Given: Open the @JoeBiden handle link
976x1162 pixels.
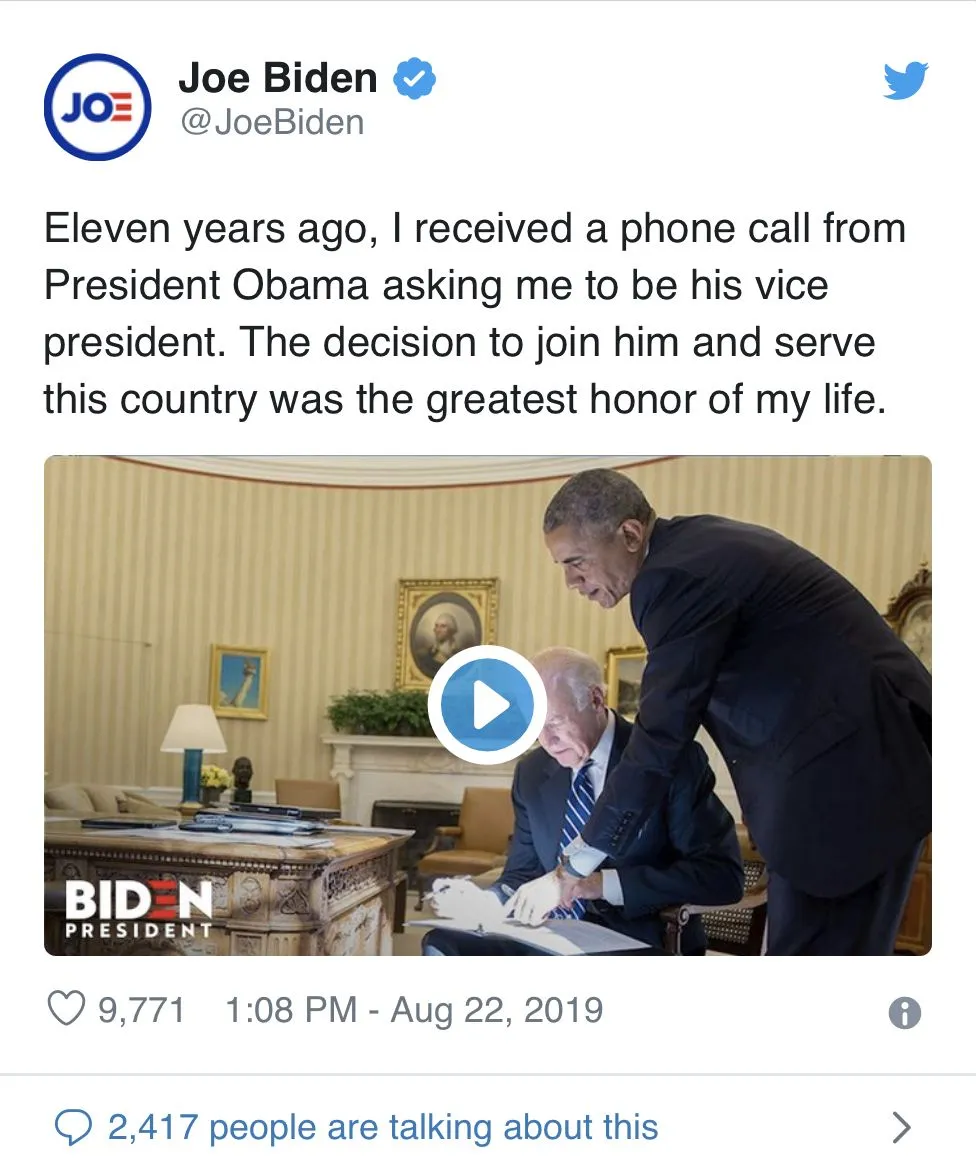Looking at the screenshot, I should (x=270, y=122).
